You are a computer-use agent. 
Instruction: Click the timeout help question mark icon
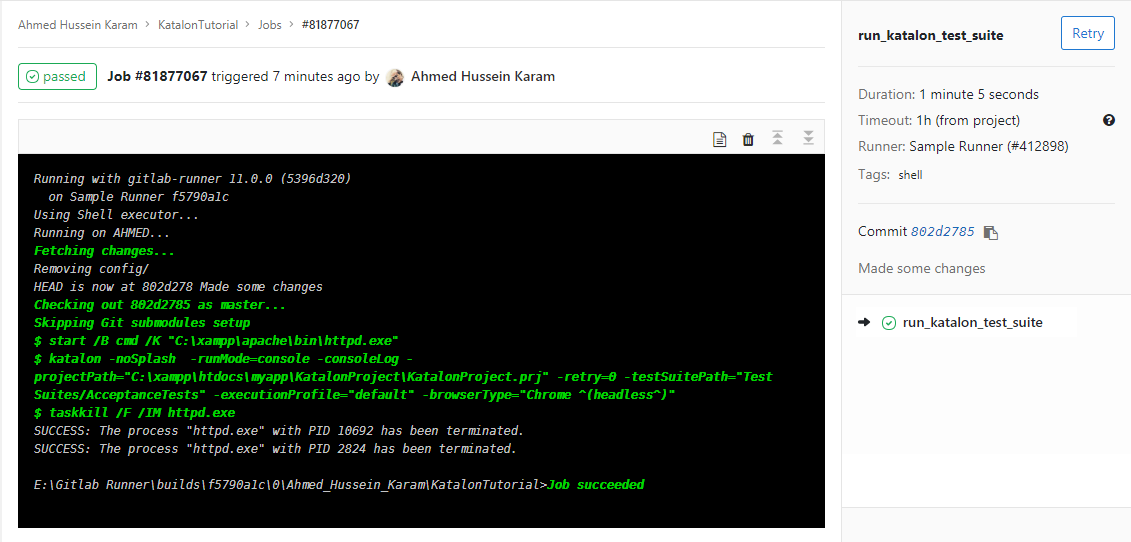[x=1109, y=121]
